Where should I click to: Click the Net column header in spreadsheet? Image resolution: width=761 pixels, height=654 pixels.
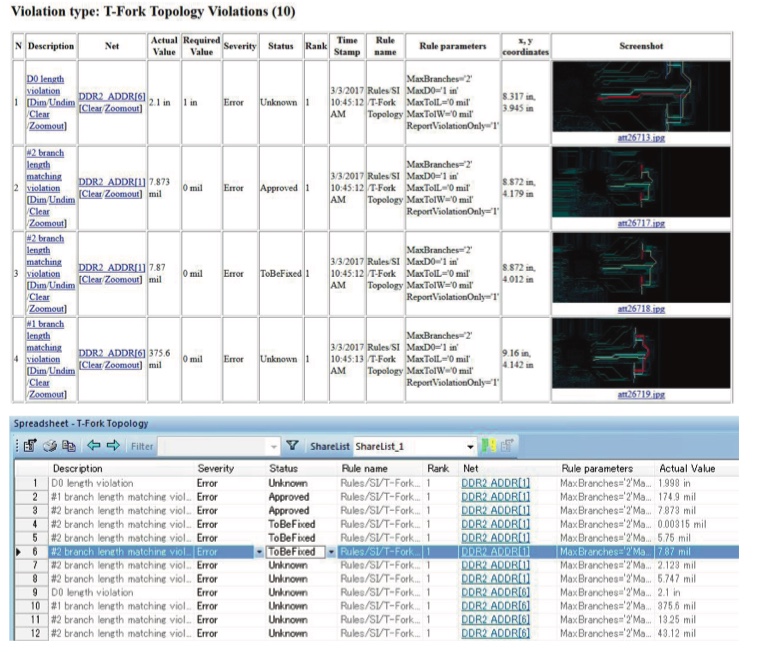click(x=470, y=469)
